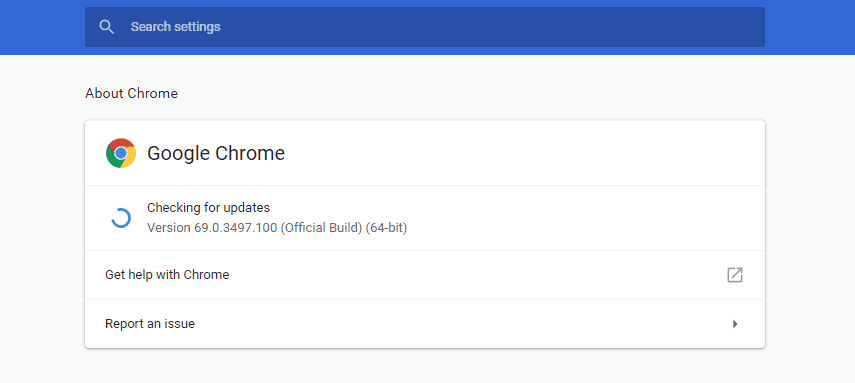Click the version number 69.0.3497.100
Viewport: 855px width, 383px height.
[x=236, y=228]
